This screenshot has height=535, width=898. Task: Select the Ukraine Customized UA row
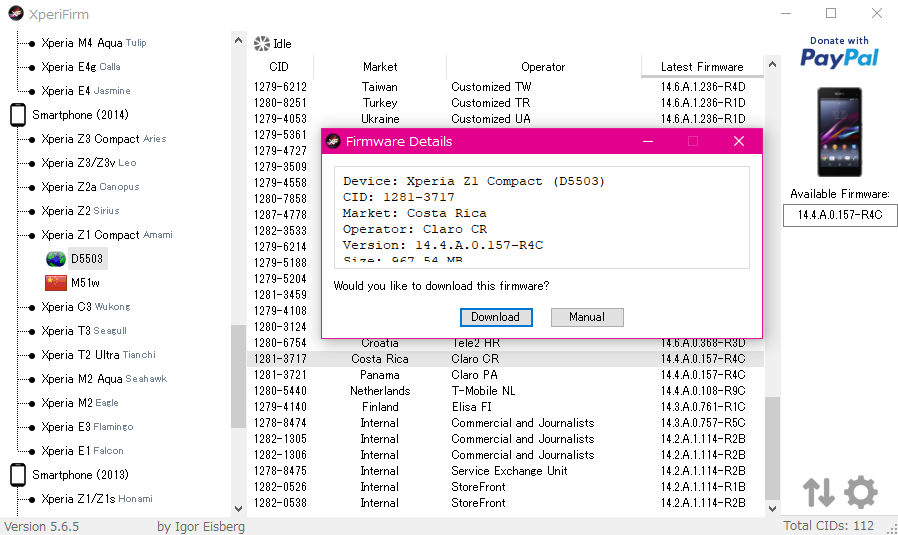[506, 119]
